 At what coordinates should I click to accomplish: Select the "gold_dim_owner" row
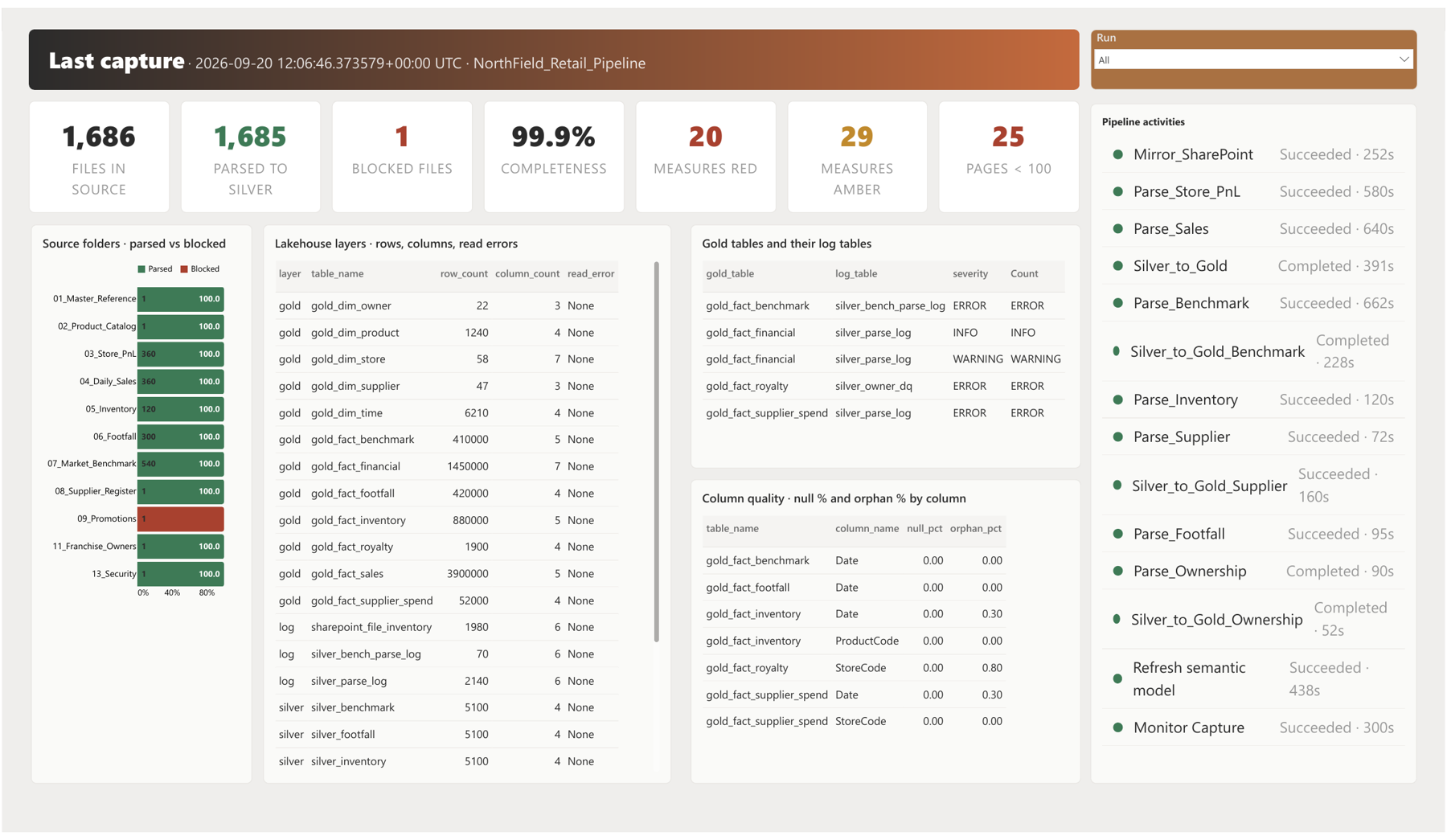point(447,305)
